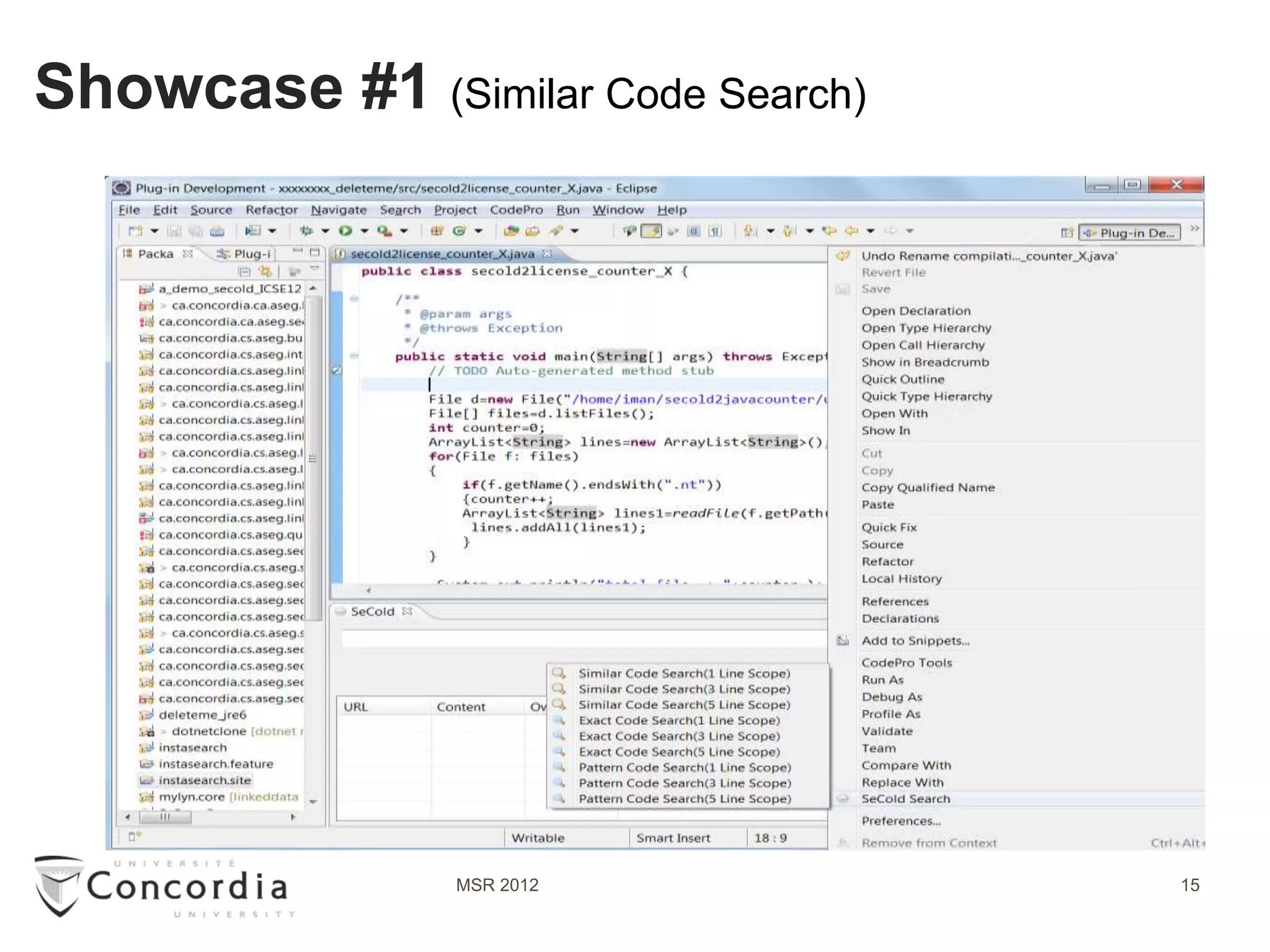Open the Back history dropdown arrow
The height and width of the screenshot is (952, 1270).
pyautogui.click(x=871, y=231)
